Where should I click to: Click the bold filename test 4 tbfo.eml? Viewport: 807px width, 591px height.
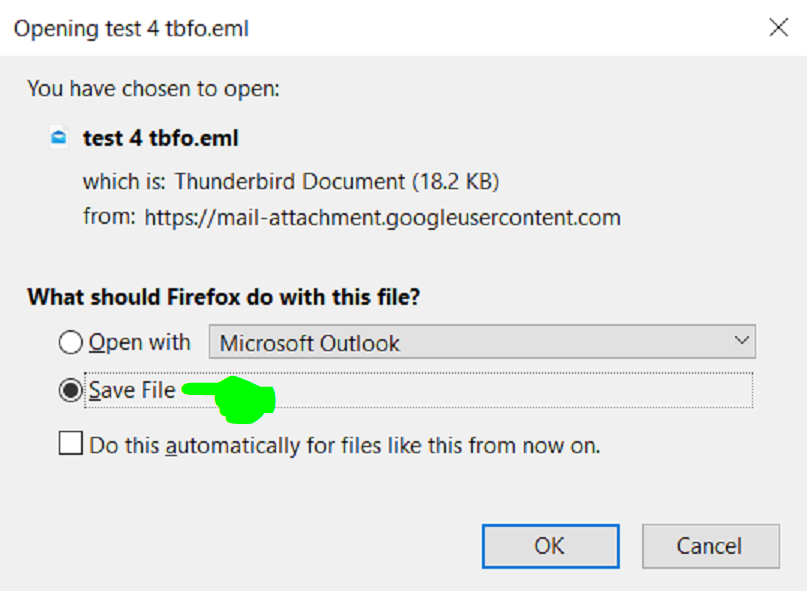click(161, 138)
